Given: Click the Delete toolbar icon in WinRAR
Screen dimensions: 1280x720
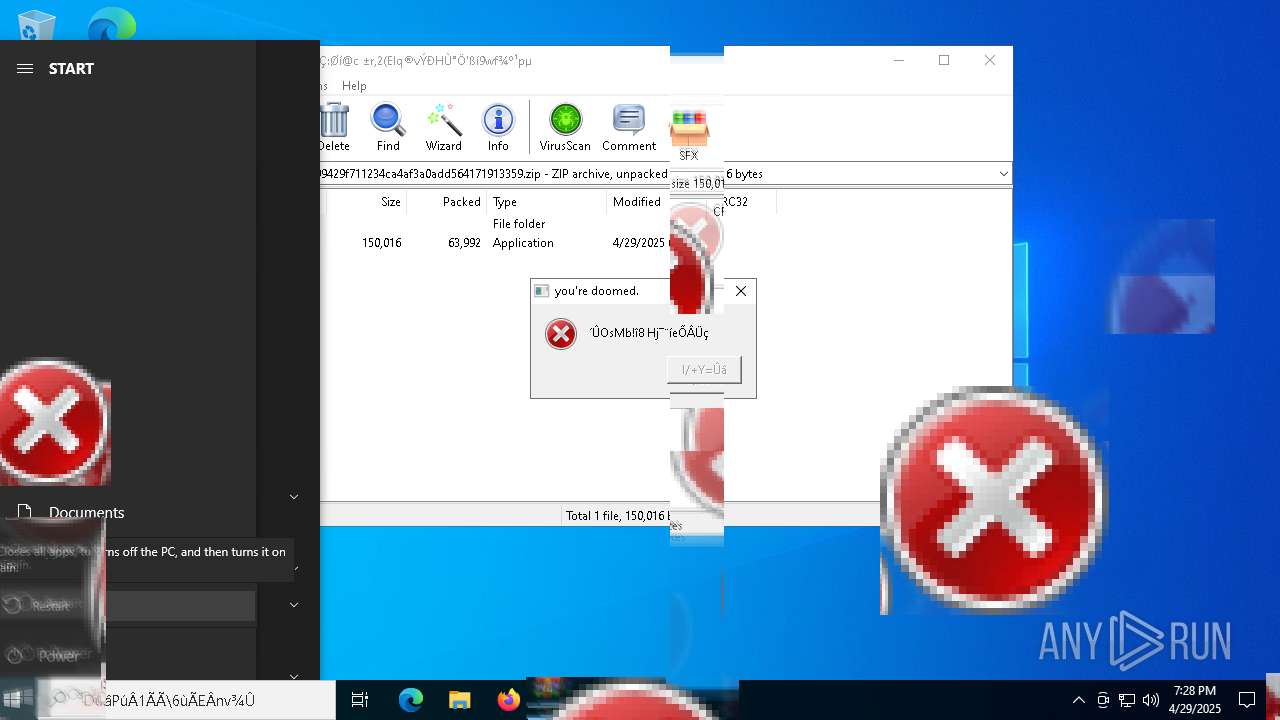Looking at the screenshot, I should point(333,128).
